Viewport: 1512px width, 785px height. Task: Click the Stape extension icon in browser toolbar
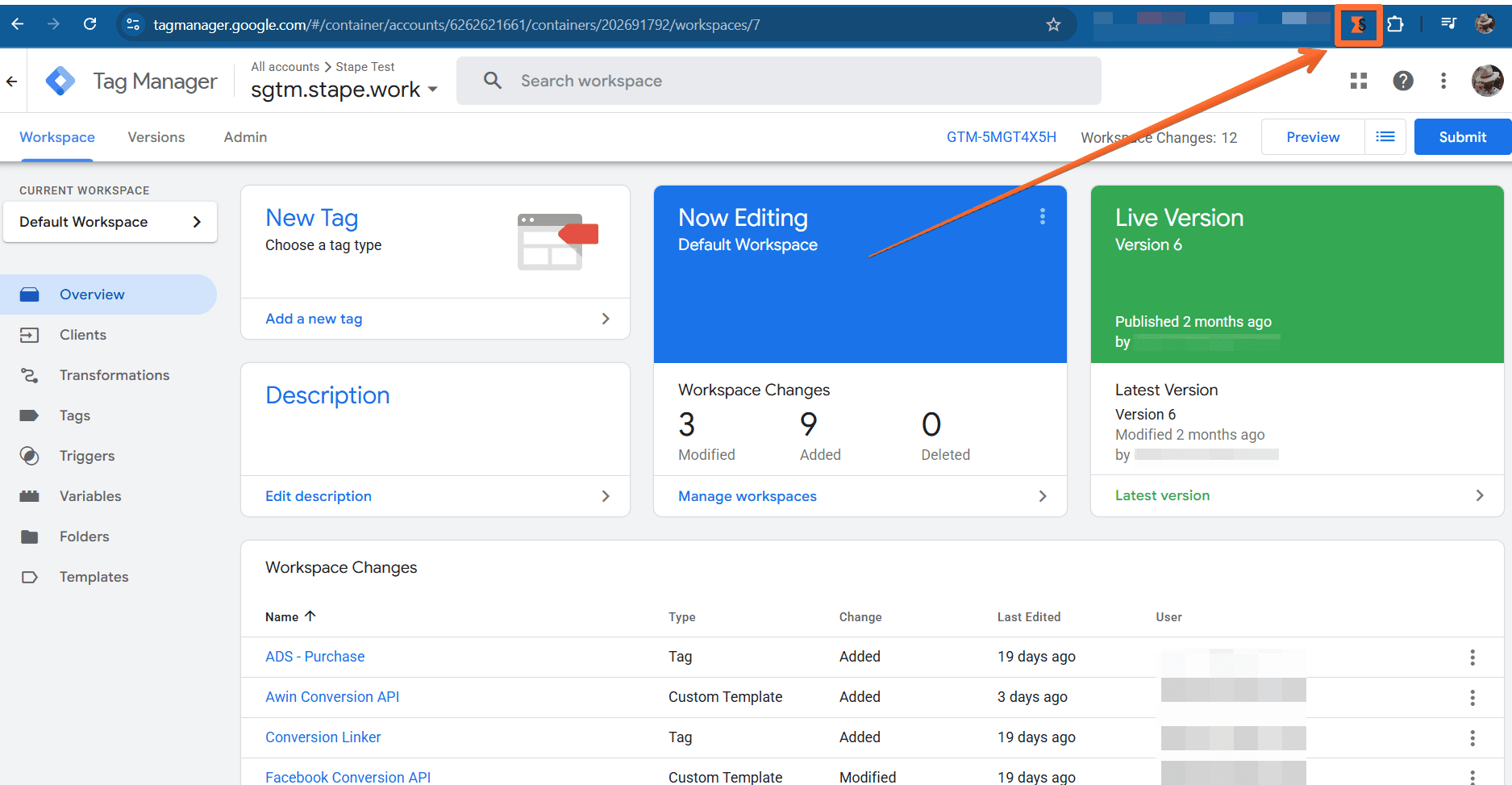coord(1359,25)
